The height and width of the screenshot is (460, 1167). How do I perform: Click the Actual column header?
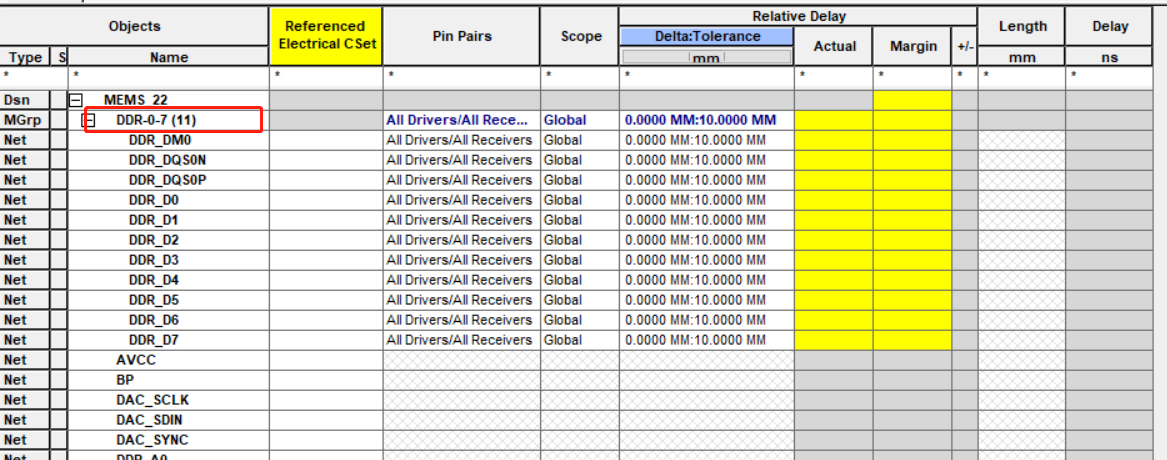(834, 46)
